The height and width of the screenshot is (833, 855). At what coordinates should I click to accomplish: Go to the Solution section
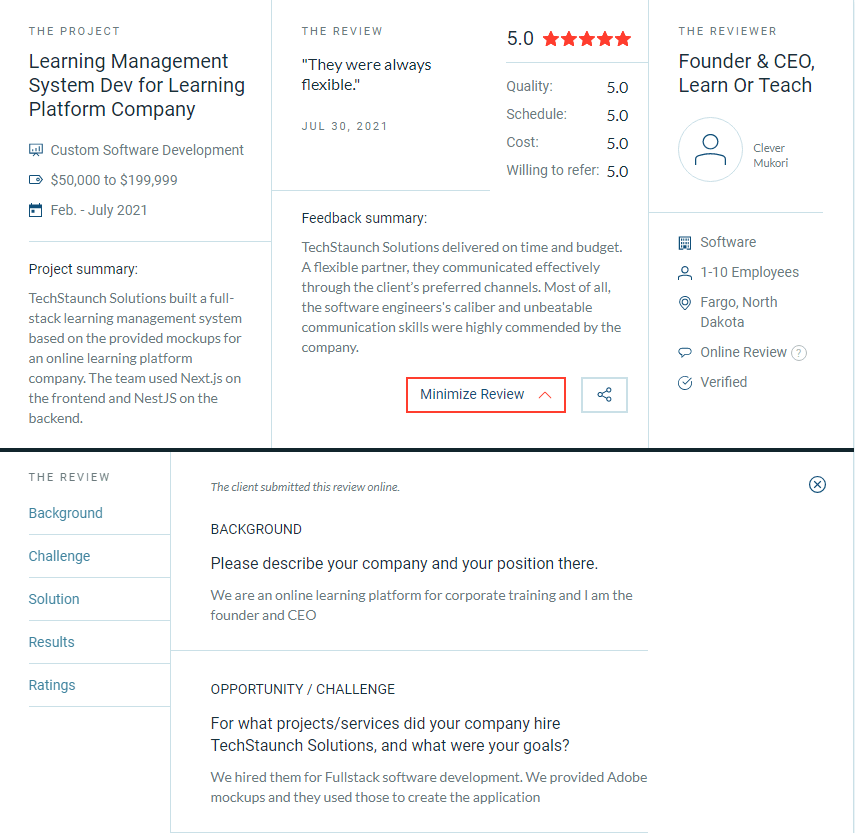[54, 599]
